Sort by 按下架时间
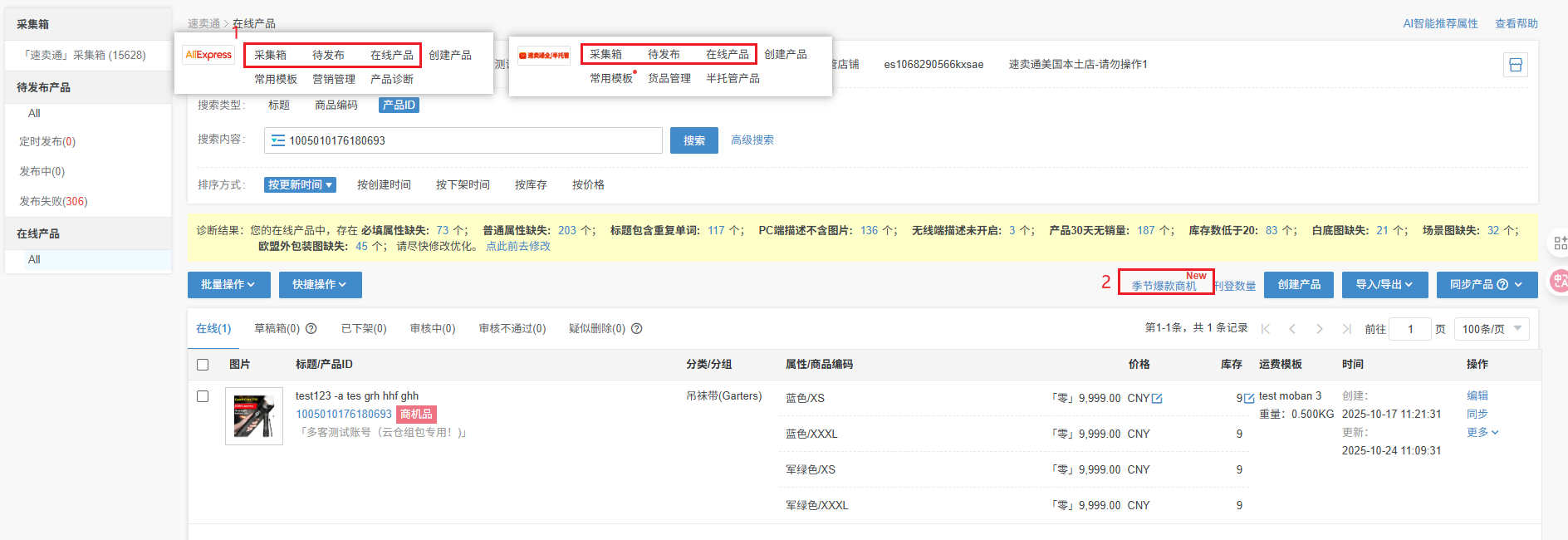Viewport: 1568px width, 540px height. click(463, 184)
